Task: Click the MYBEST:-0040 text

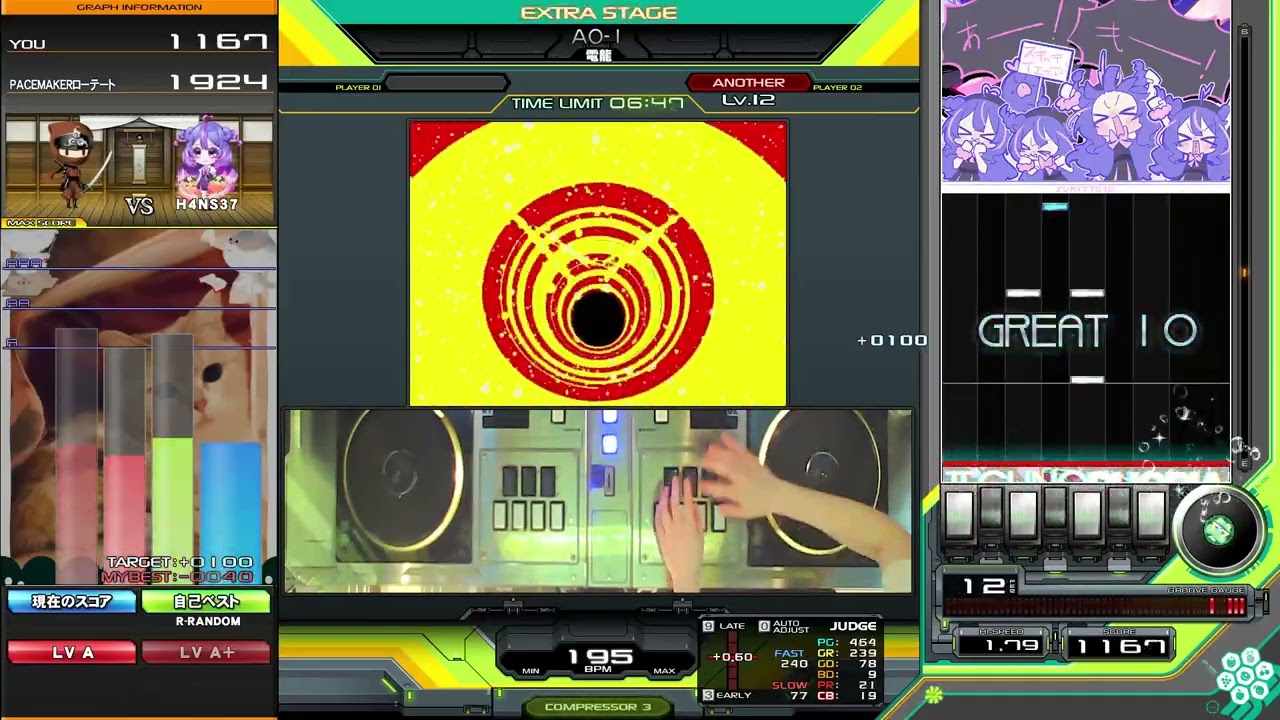Action: [177, 577]
